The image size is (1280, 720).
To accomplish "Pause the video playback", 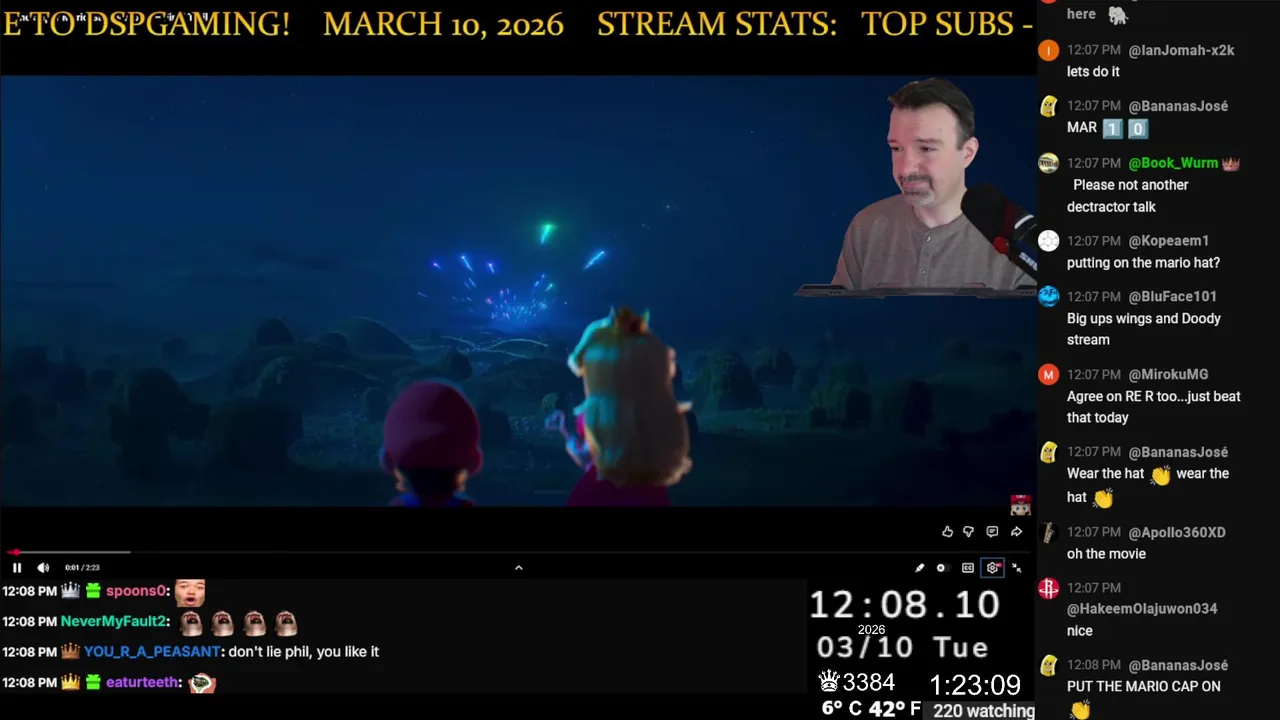I will pos(17,567).
